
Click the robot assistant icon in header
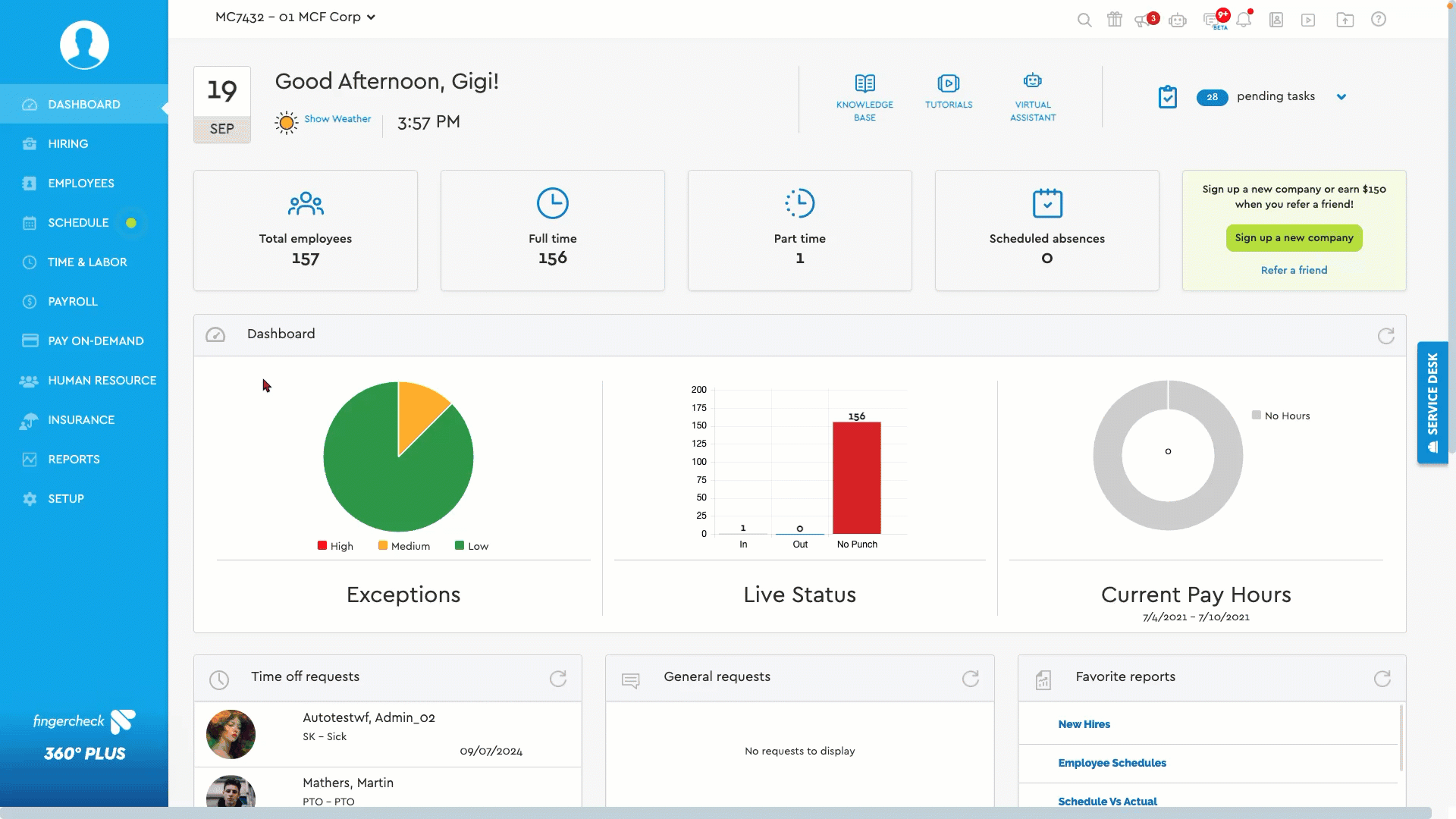point(1178,20)
